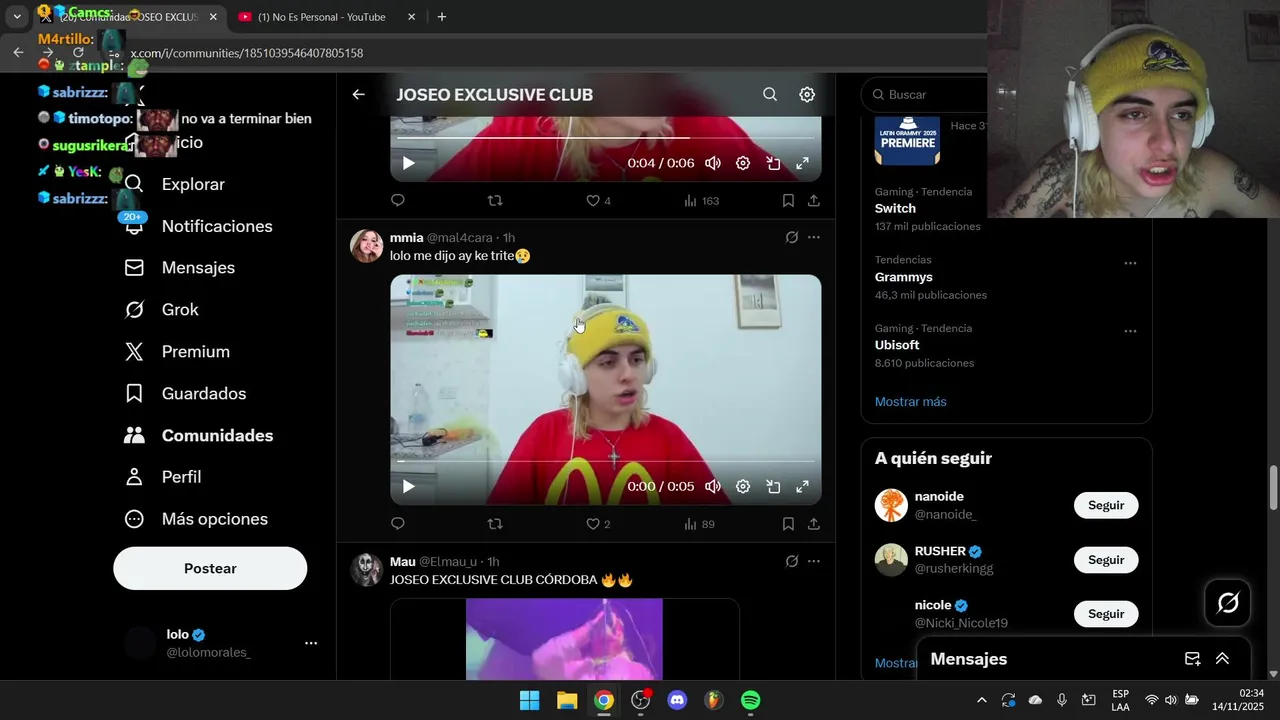Bookmark the top post with 163 views
The width and height of the screenshot is (1280, 720).
[x=788, y=201]
